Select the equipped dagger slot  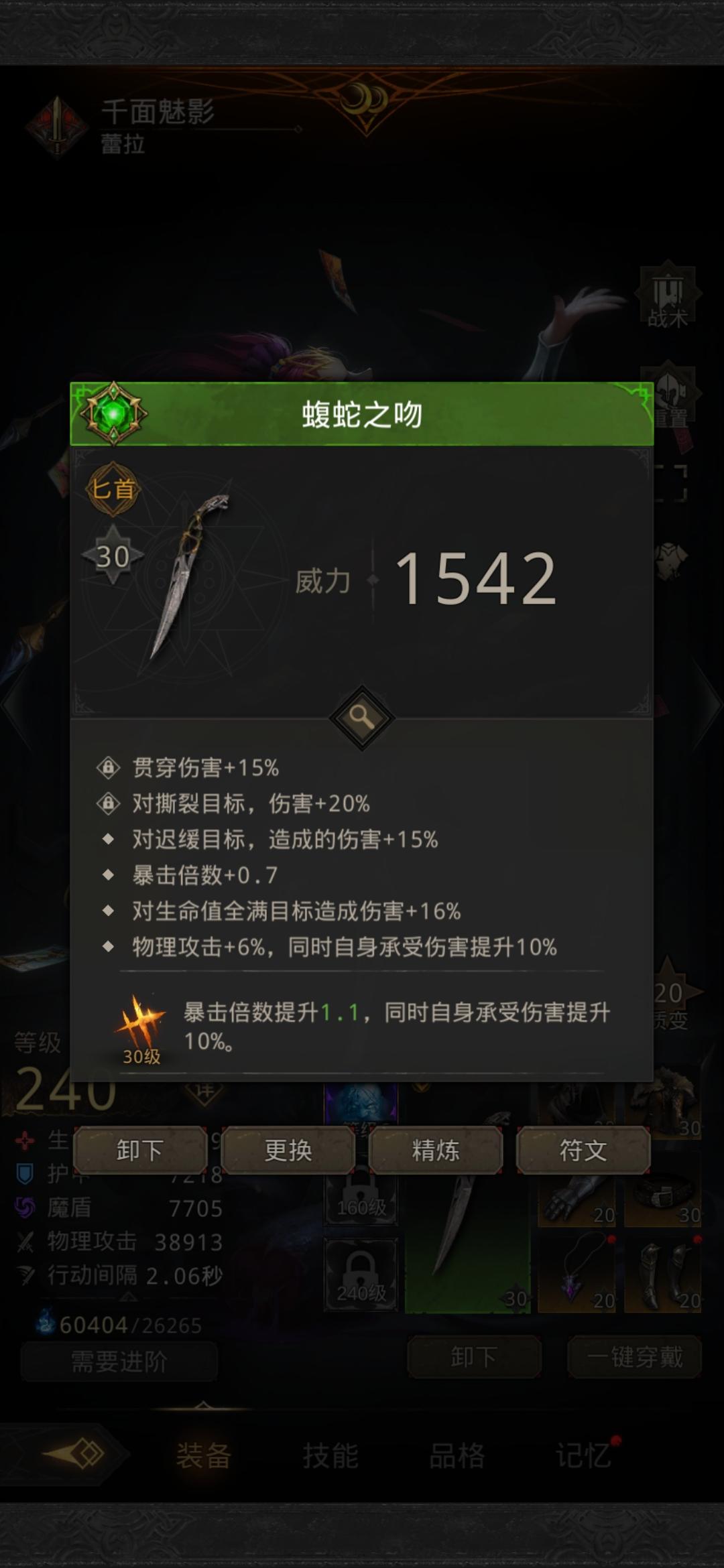[x=467, y=1244]
